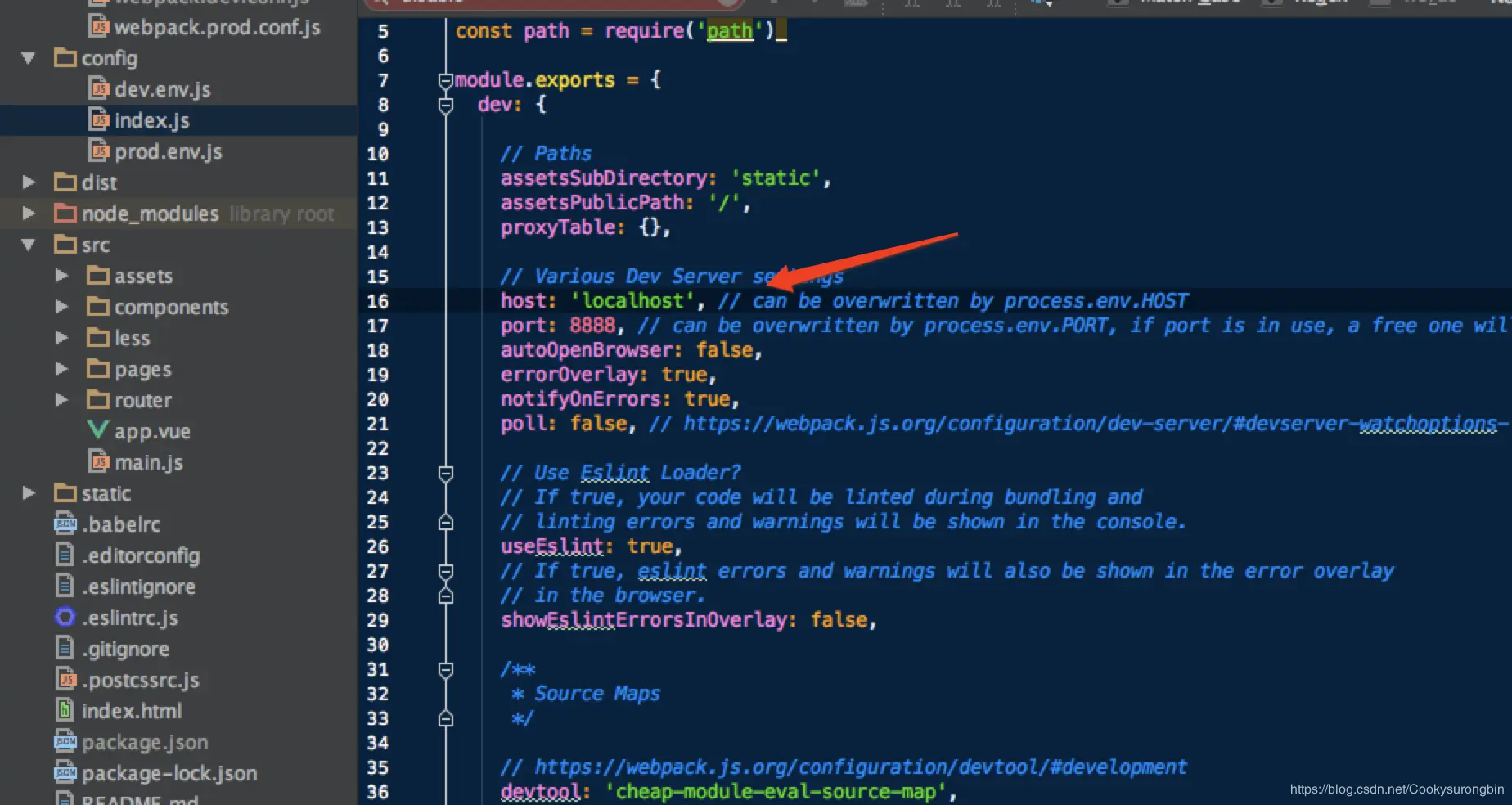Click the package.json file icon
1512x805 pixels.
65,741
